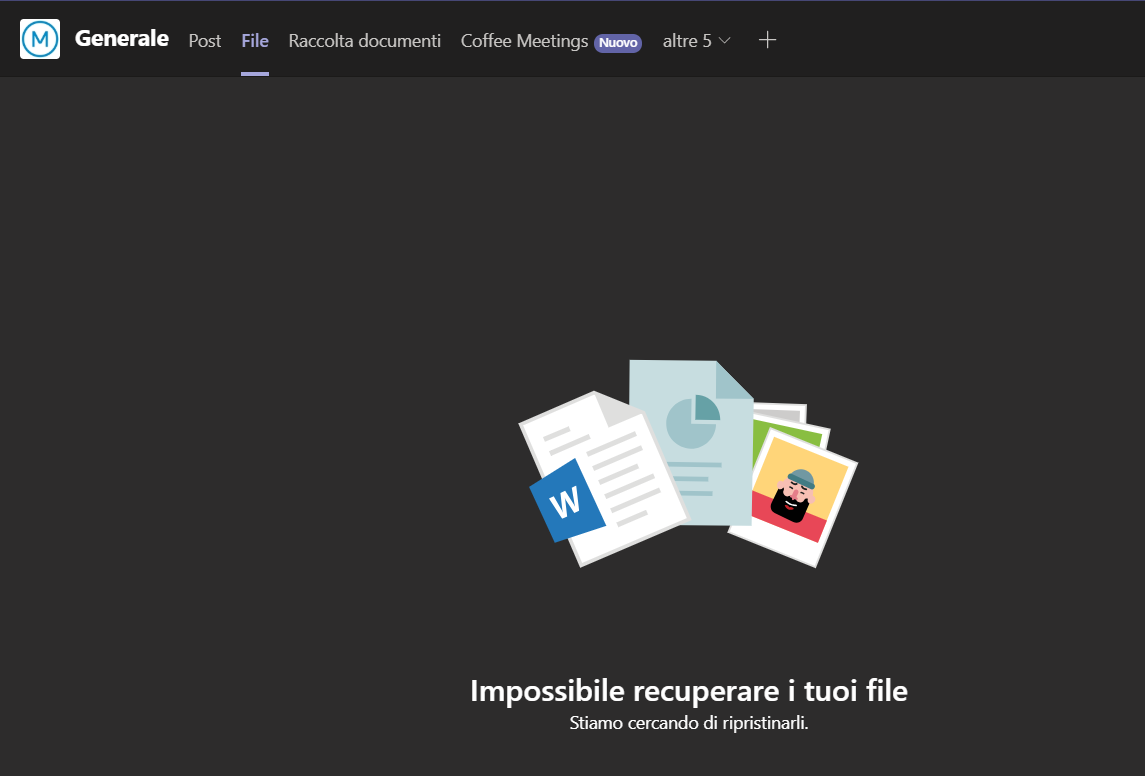Open the Post tab

coord(204,41)
